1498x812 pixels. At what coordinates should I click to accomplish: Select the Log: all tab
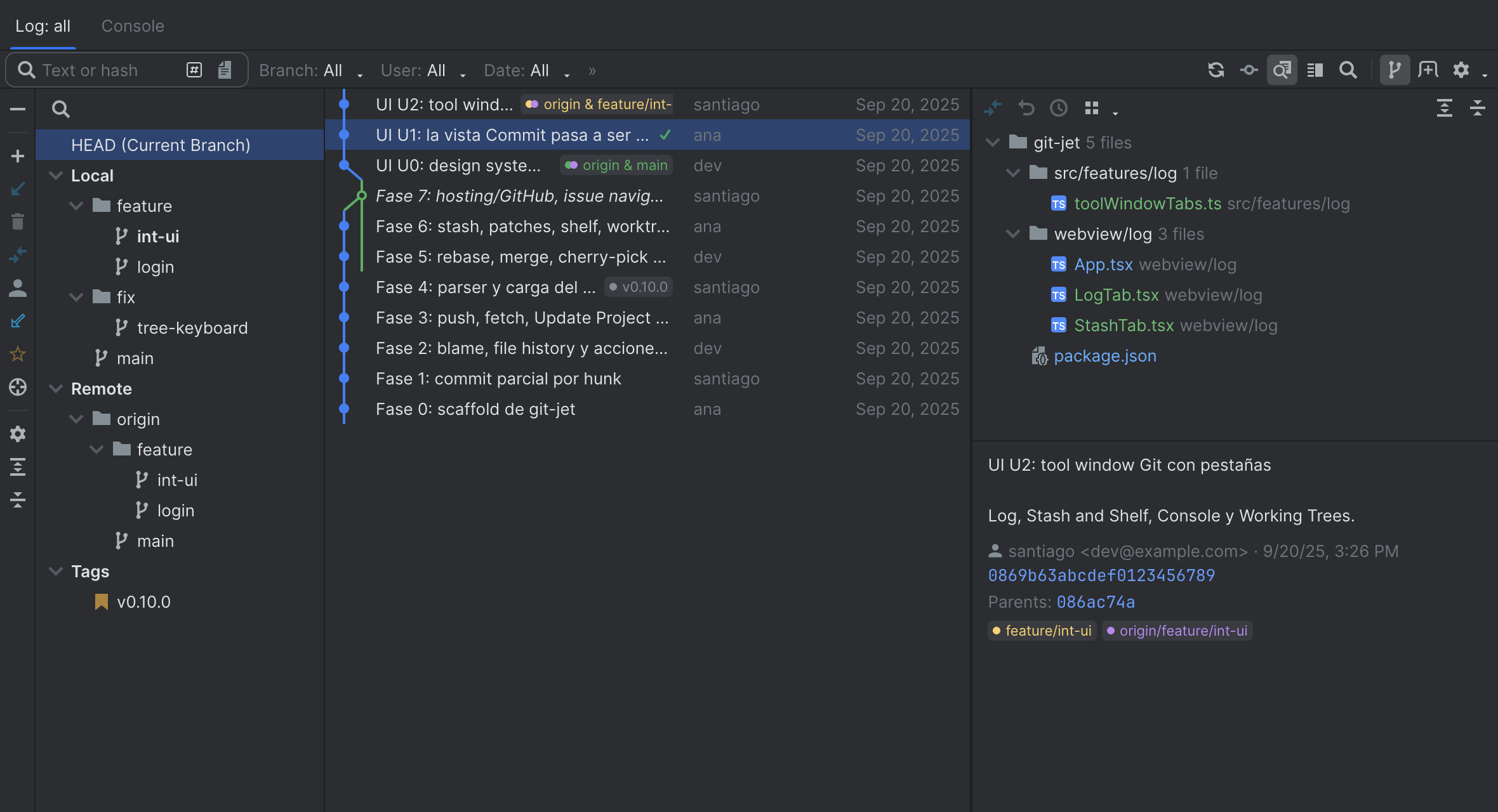tap(43, 26)
